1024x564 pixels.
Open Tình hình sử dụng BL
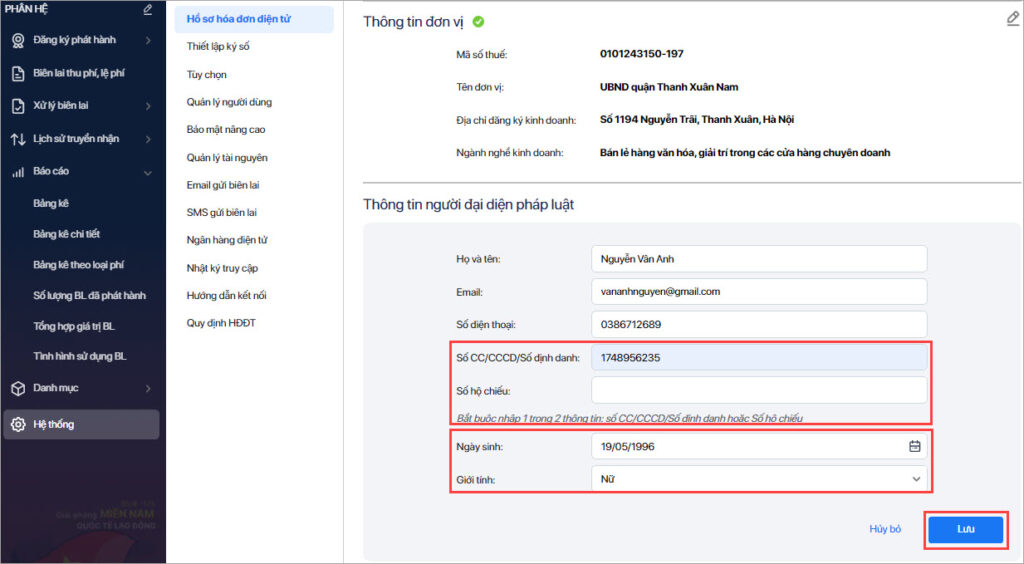click(80, 356)
